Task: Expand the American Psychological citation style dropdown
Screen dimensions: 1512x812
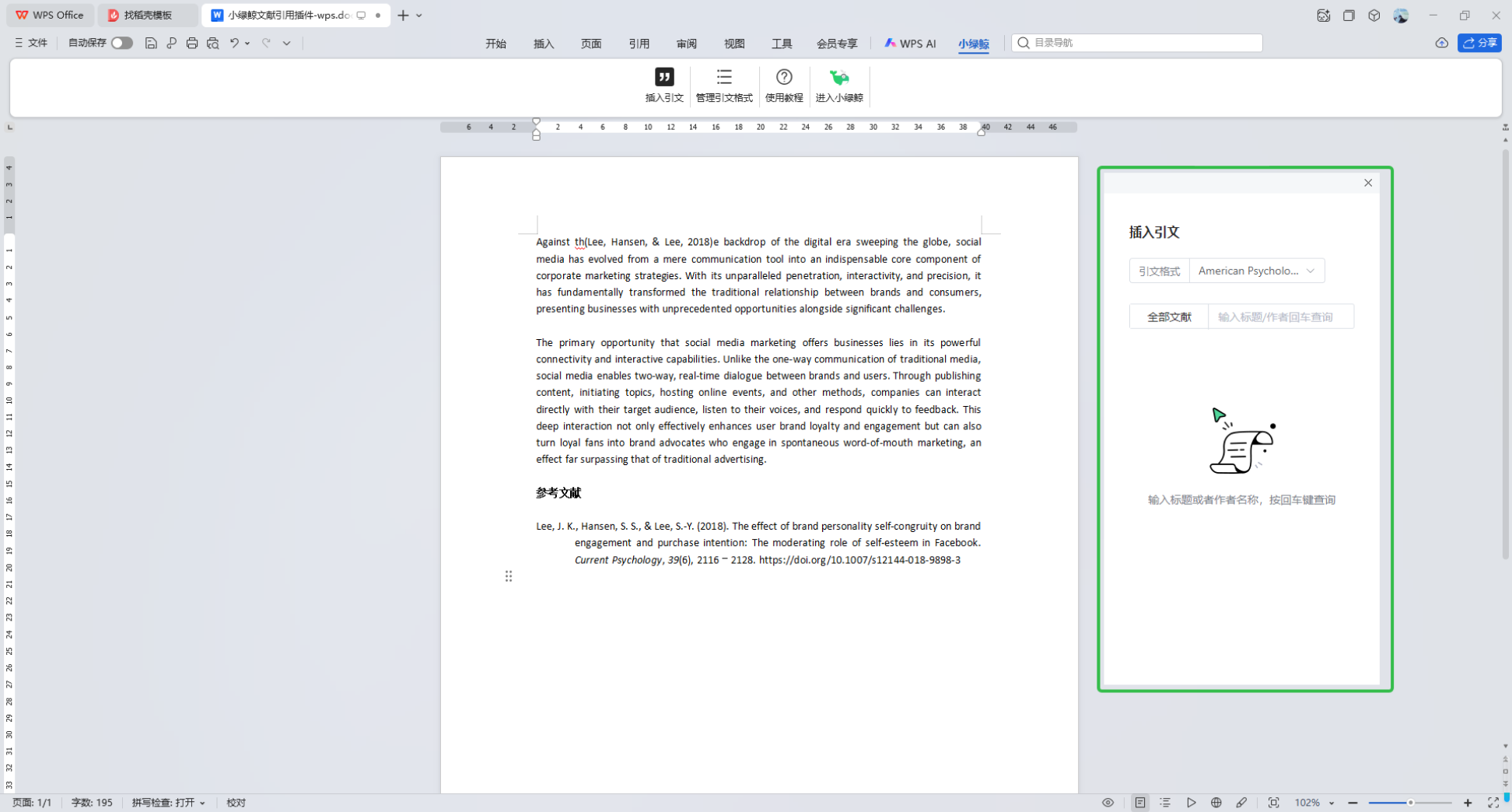Action: pos(1256,271)
